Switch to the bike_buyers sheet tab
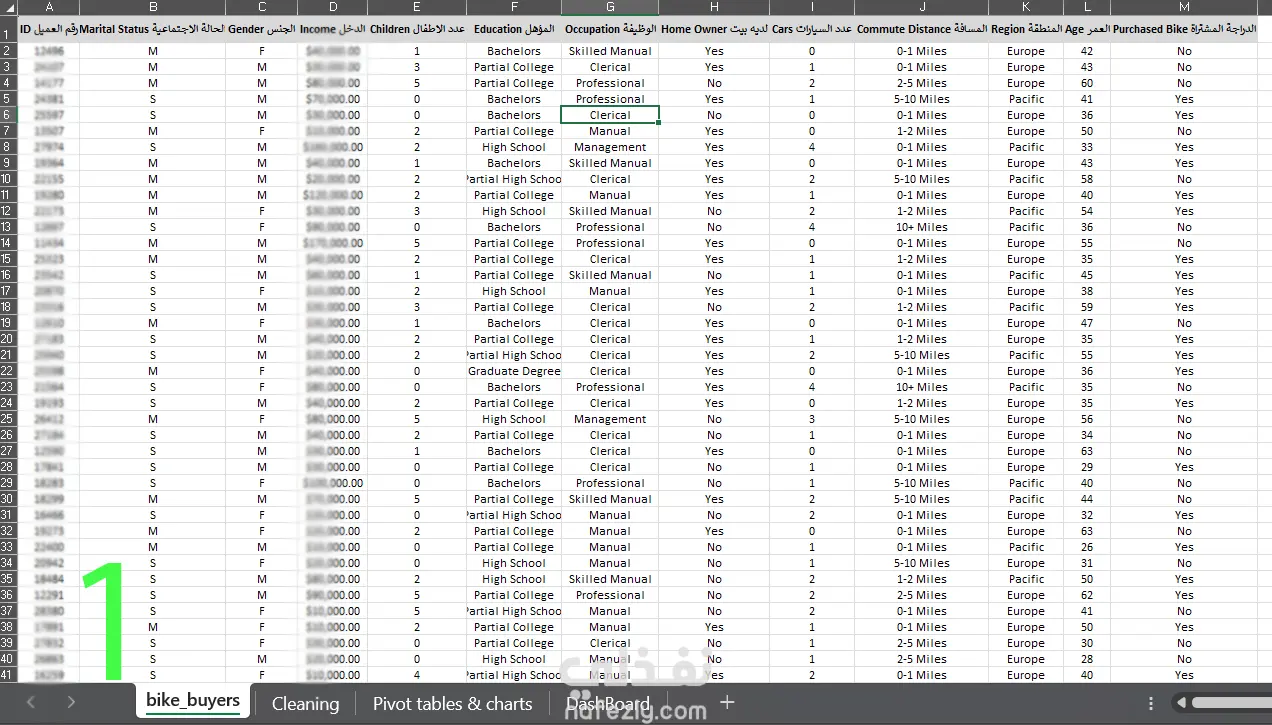This screenshot has height=725, width=1272. (x=193, y=701)
